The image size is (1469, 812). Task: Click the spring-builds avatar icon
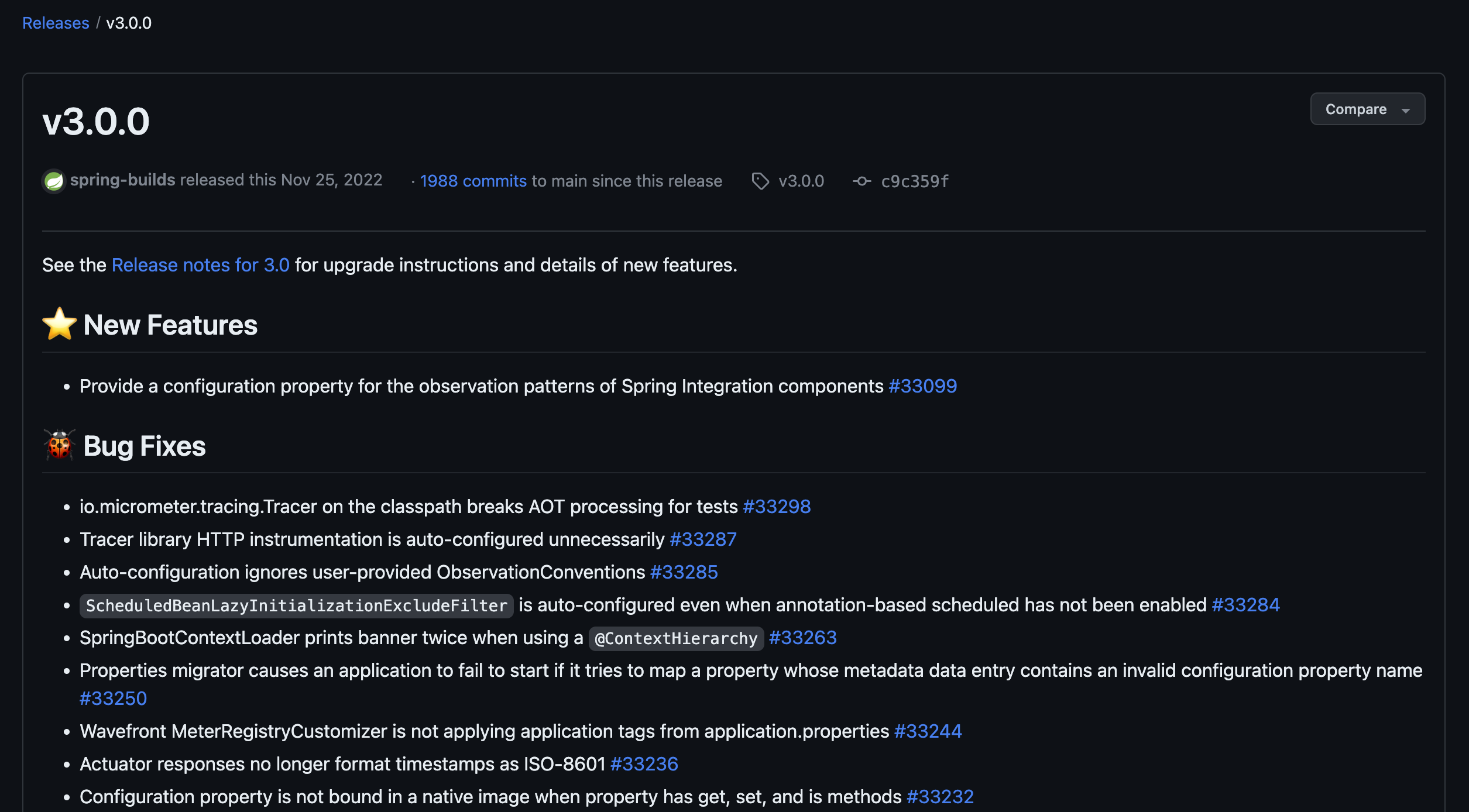(54, 181)
